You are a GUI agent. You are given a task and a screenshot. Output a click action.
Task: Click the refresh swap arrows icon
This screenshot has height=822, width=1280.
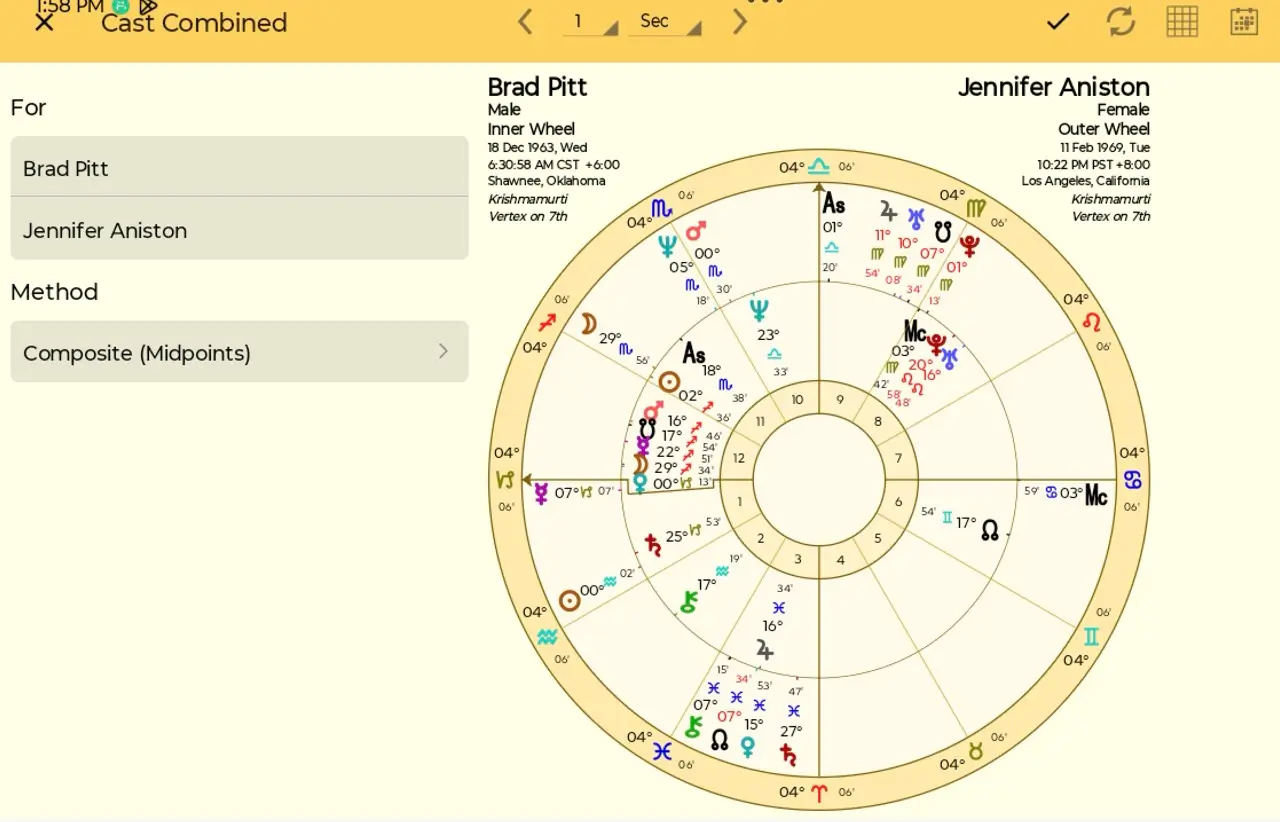[1121, 21]
